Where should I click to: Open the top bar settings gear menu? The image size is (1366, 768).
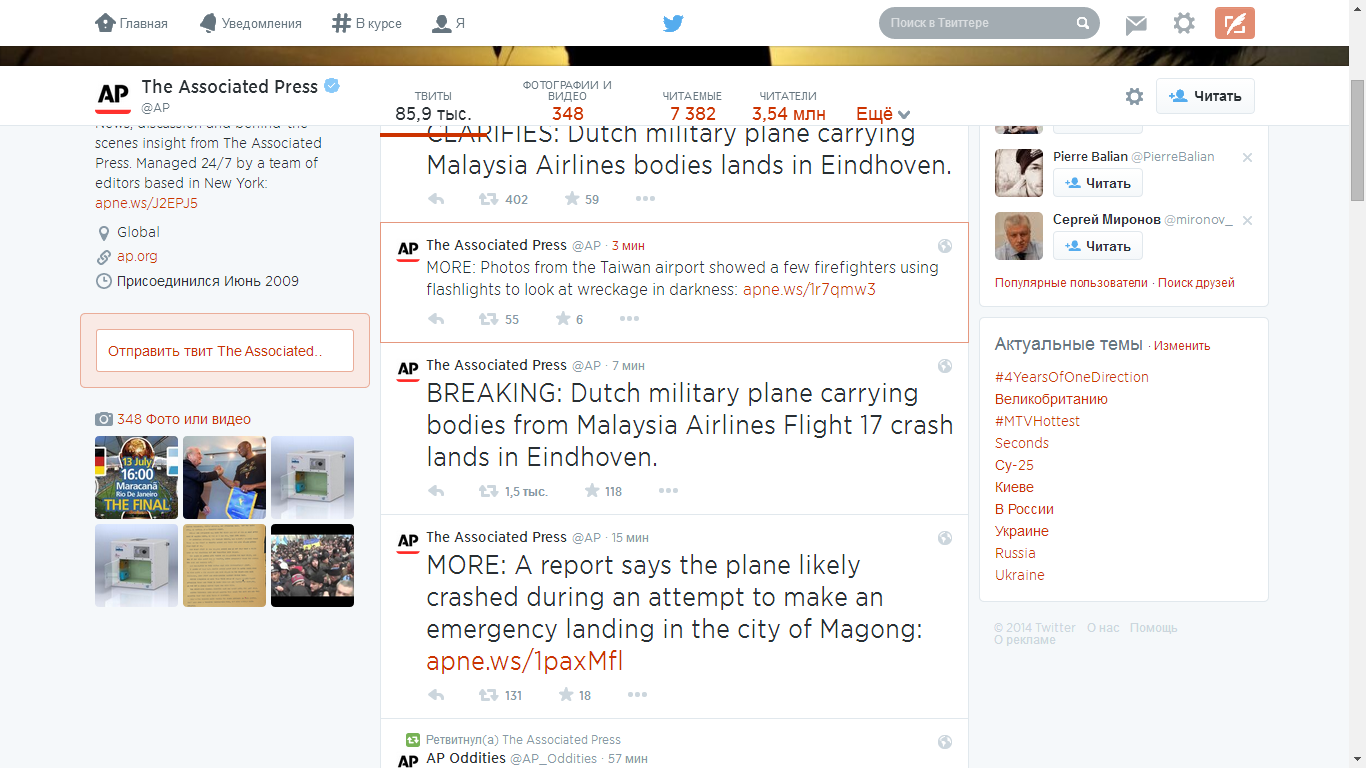tap(1184, 23)
